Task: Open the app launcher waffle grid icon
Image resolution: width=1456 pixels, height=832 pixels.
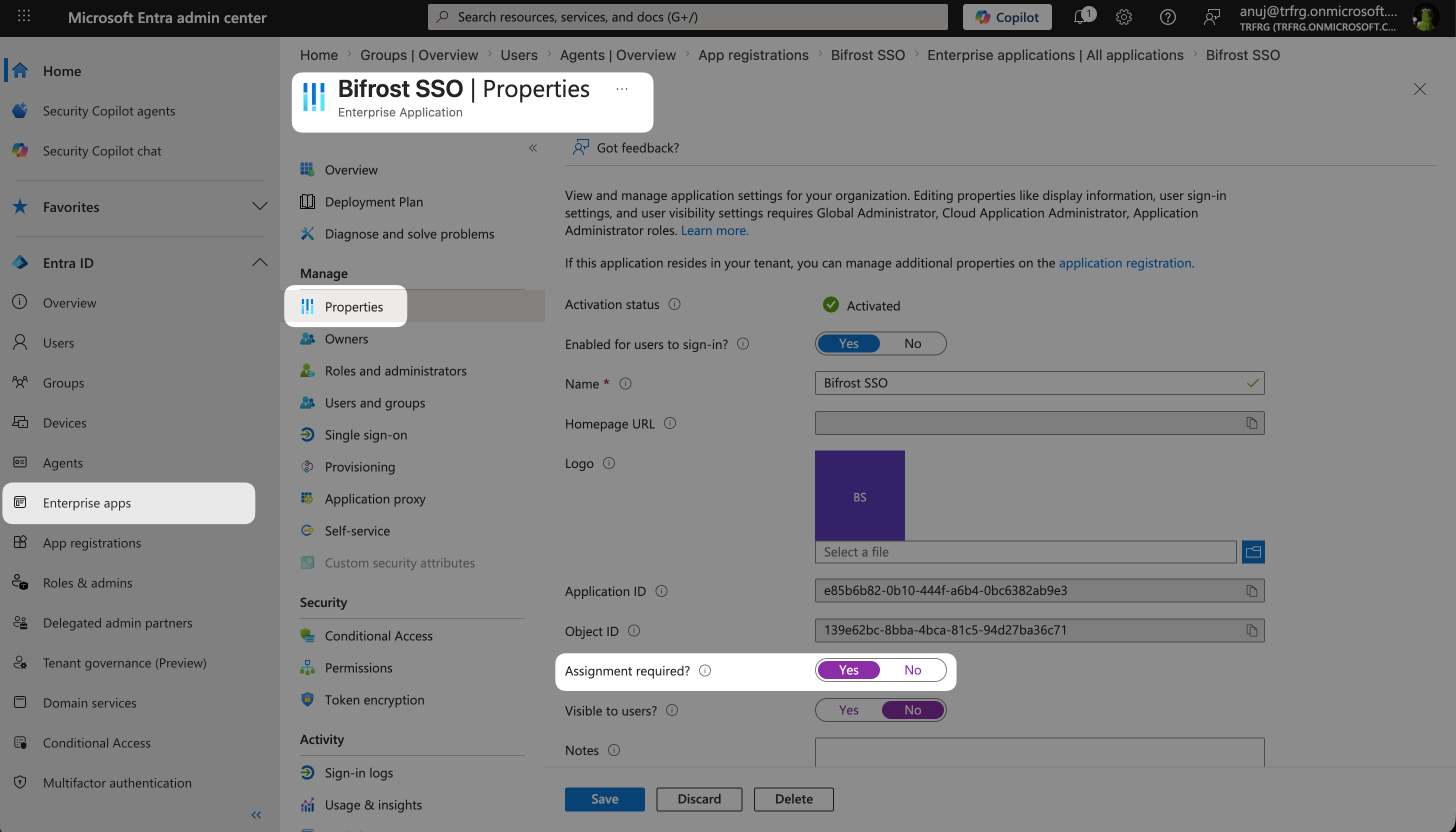Action: coord(23,16)
